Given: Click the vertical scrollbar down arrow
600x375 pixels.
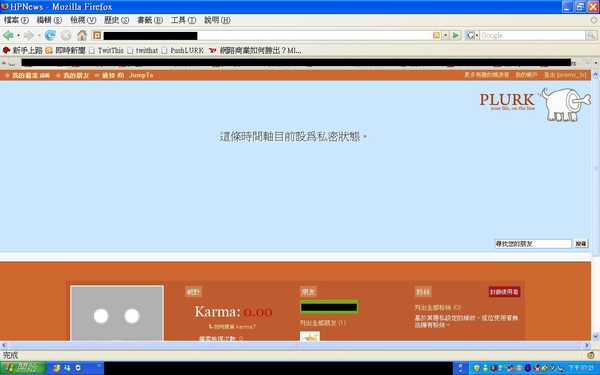Looking at the screenshot, I should 596,336.
